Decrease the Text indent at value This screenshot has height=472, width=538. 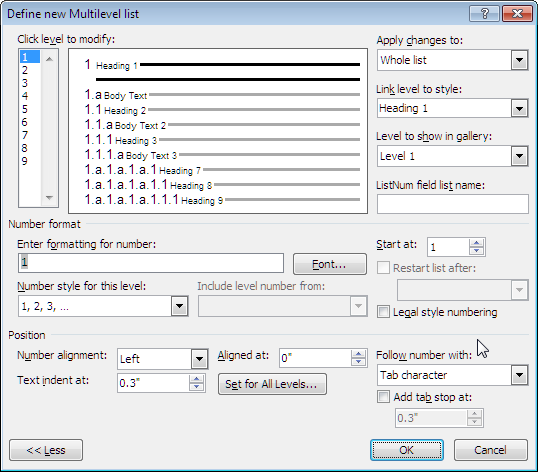coord(196,387)
